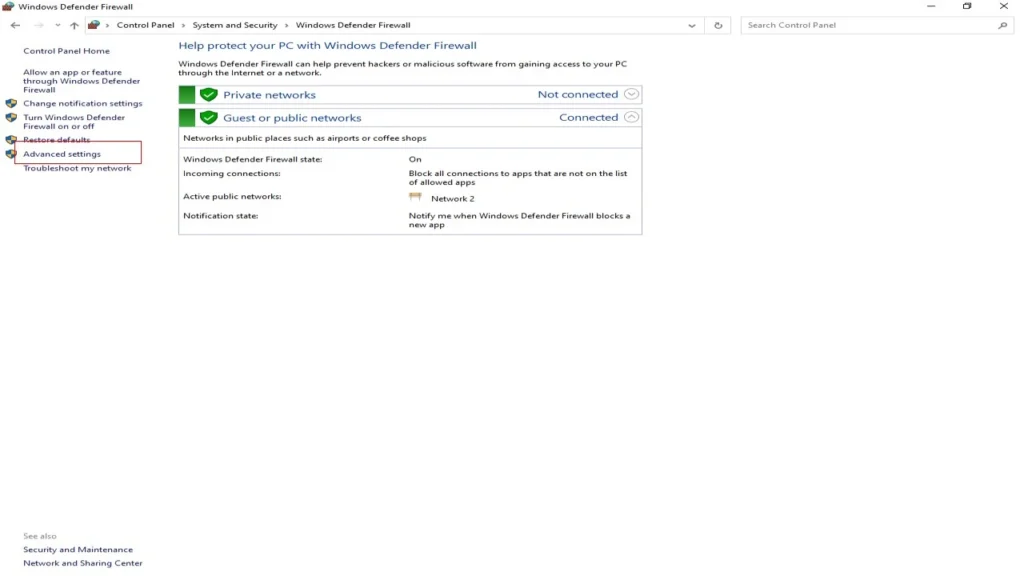The image size is (1024, 576).
Task: Open Network and Sharing Center link
Action: 83,563
